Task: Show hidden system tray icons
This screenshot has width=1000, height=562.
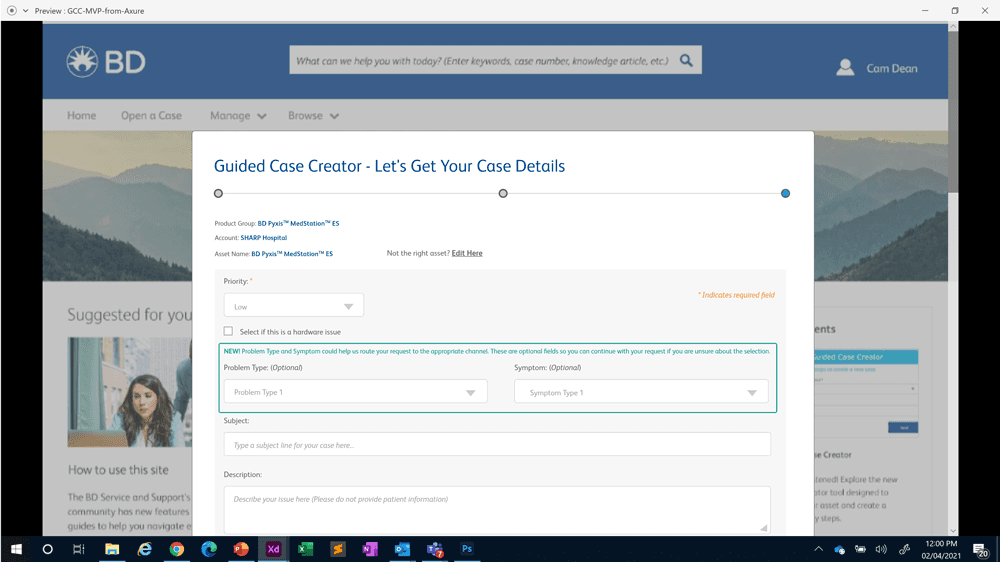Action: (x=818, y=549)
